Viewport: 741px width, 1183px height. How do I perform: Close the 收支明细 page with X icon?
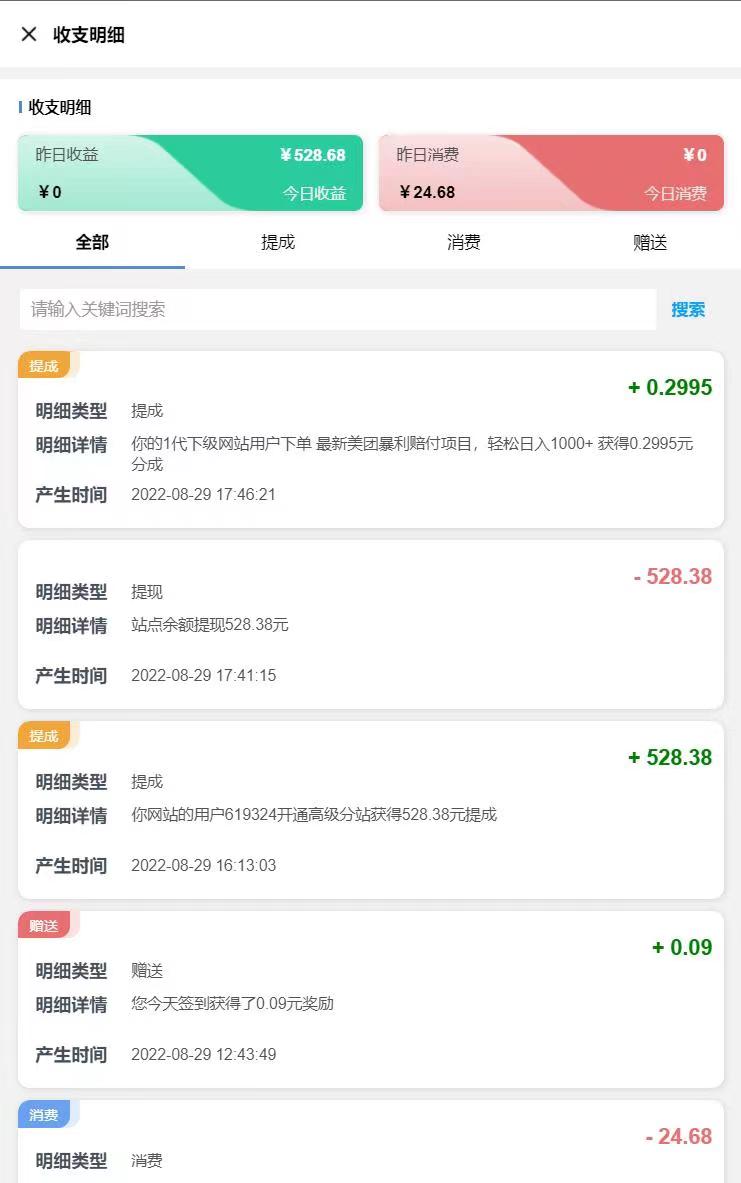tap(29, 34)
